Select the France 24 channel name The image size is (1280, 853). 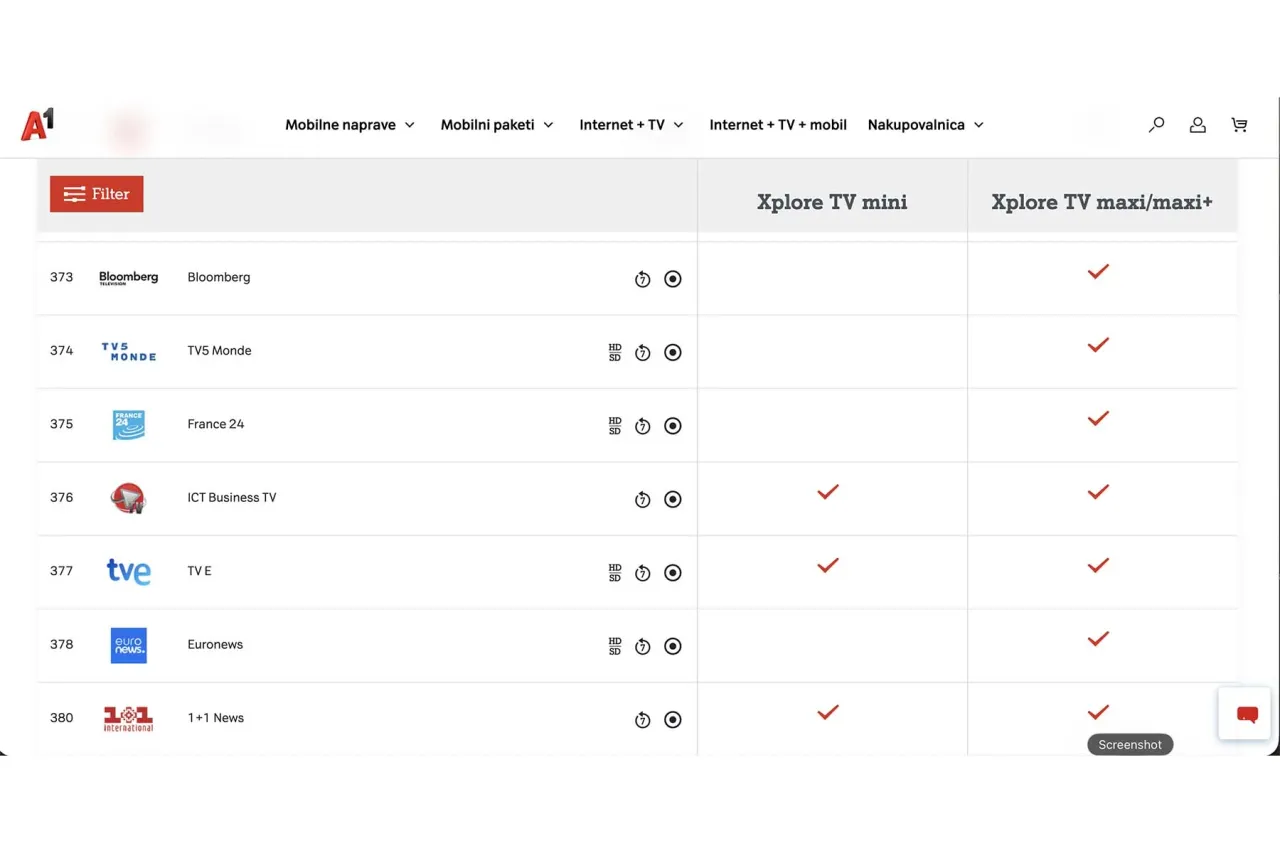coord(216,424)
